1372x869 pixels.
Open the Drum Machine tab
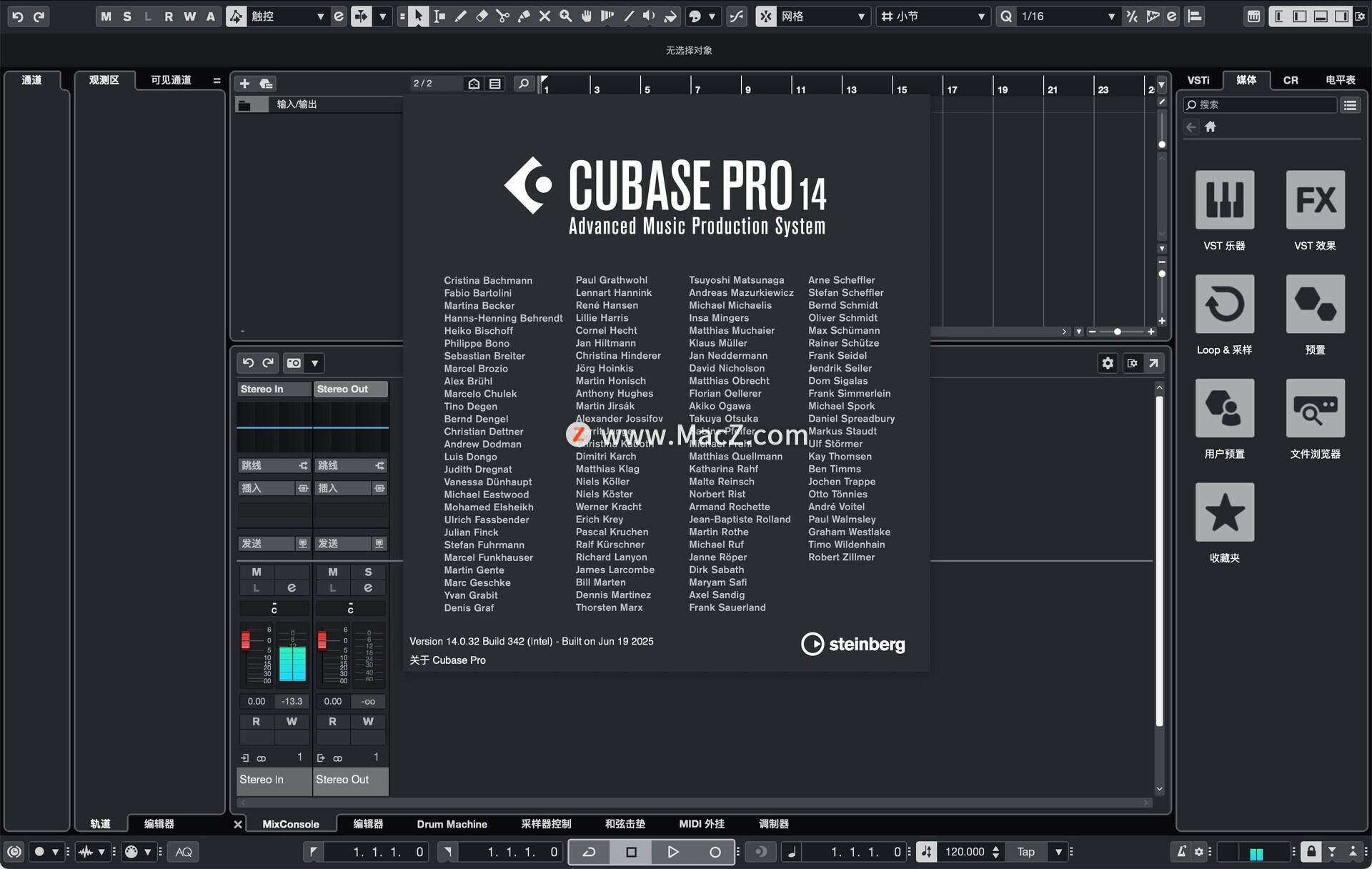[x=452, y=824]
